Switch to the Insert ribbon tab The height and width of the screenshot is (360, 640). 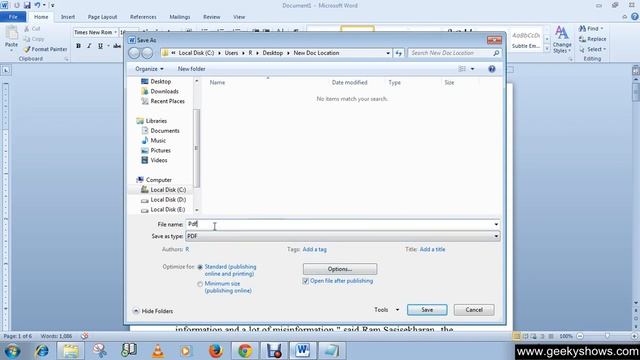pyautogui.click(x=68, y=17)
